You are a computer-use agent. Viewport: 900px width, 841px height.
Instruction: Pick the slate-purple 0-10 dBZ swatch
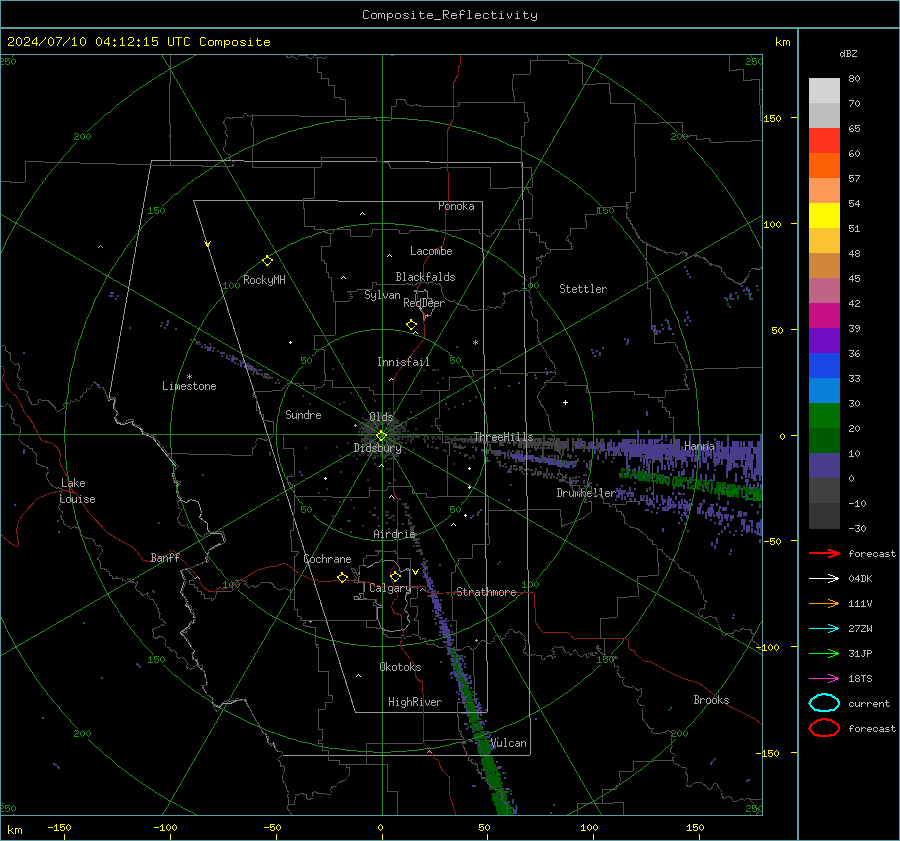(824, 466)
